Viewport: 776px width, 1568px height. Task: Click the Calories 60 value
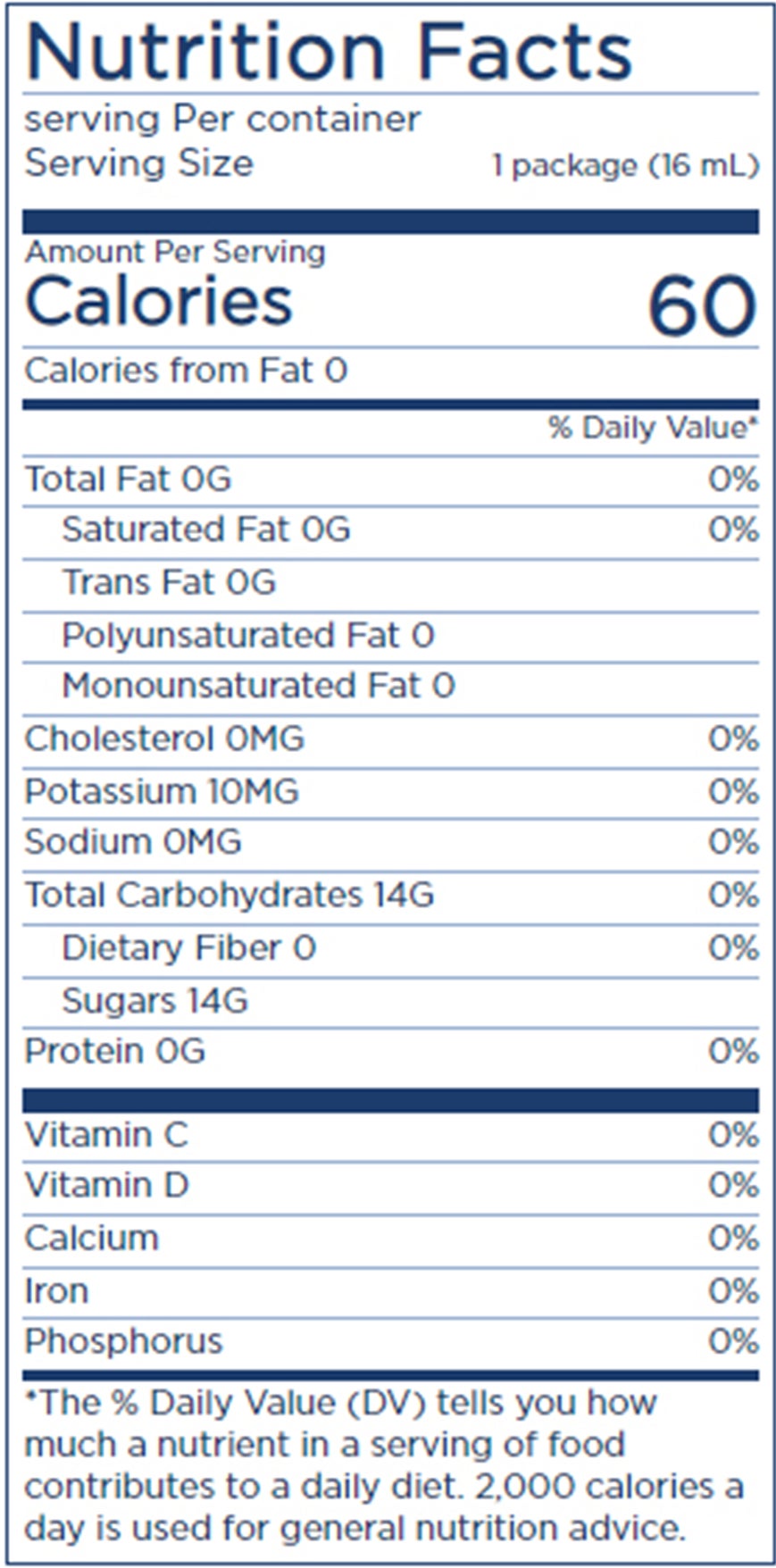703,306
